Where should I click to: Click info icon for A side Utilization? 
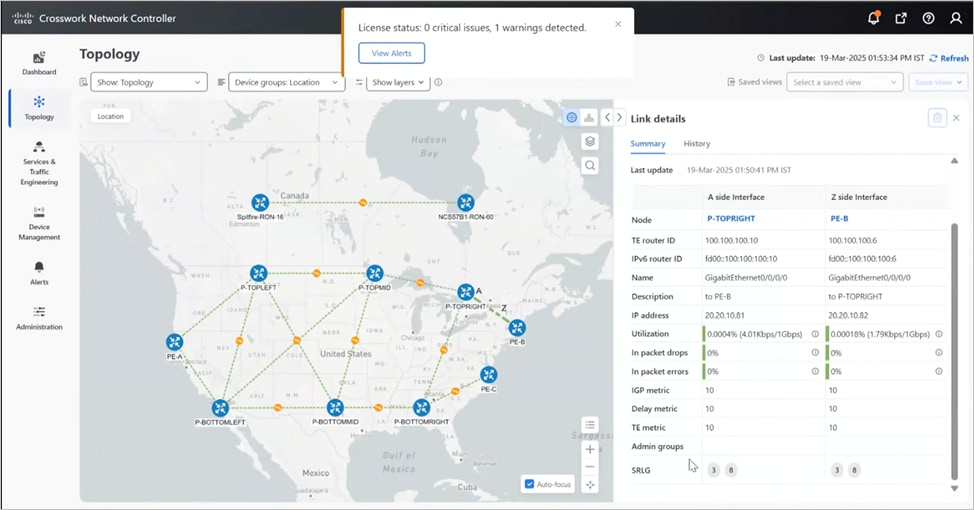point(815,334)
